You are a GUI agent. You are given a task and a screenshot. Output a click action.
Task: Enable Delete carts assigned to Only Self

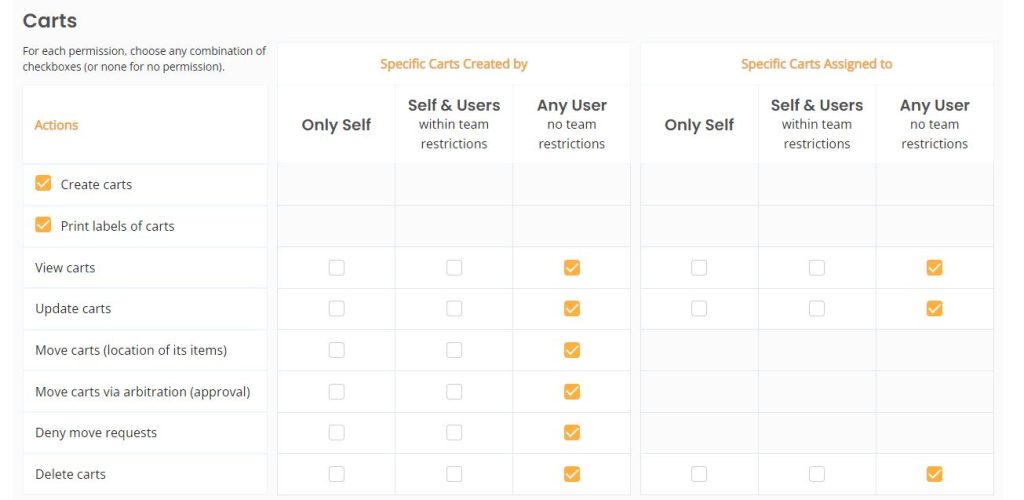pyautogui.click(x=699, y=474)
